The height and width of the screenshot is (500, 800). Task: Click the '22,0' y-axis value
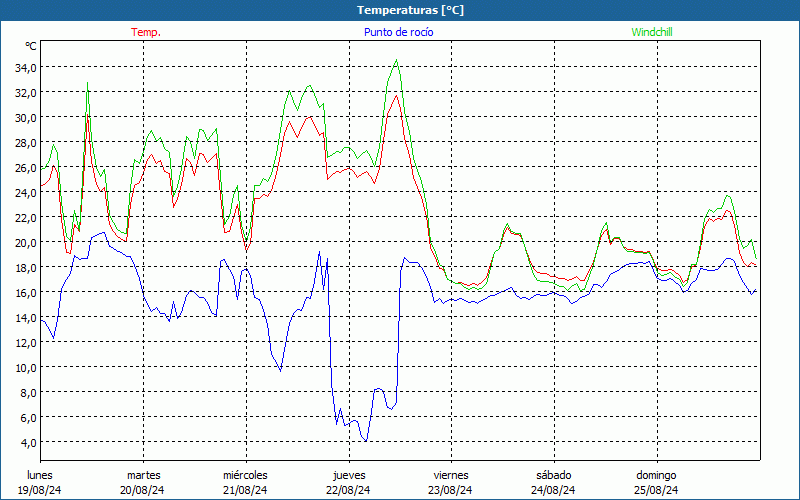point(26,218)
